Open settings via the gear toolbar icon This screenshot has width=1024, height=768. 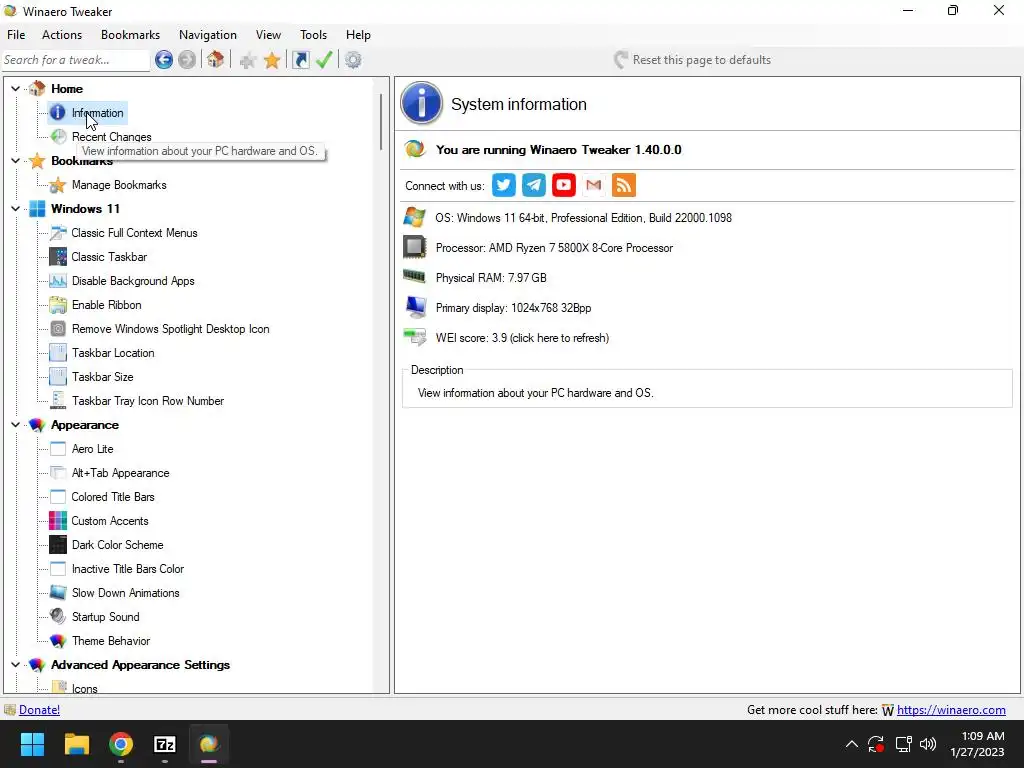(x=353, y=60)
